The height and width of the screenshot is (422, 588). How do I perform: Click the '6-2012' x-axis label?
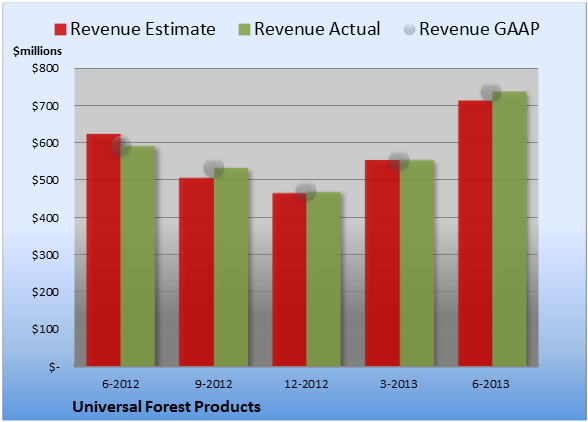point(120,384)
